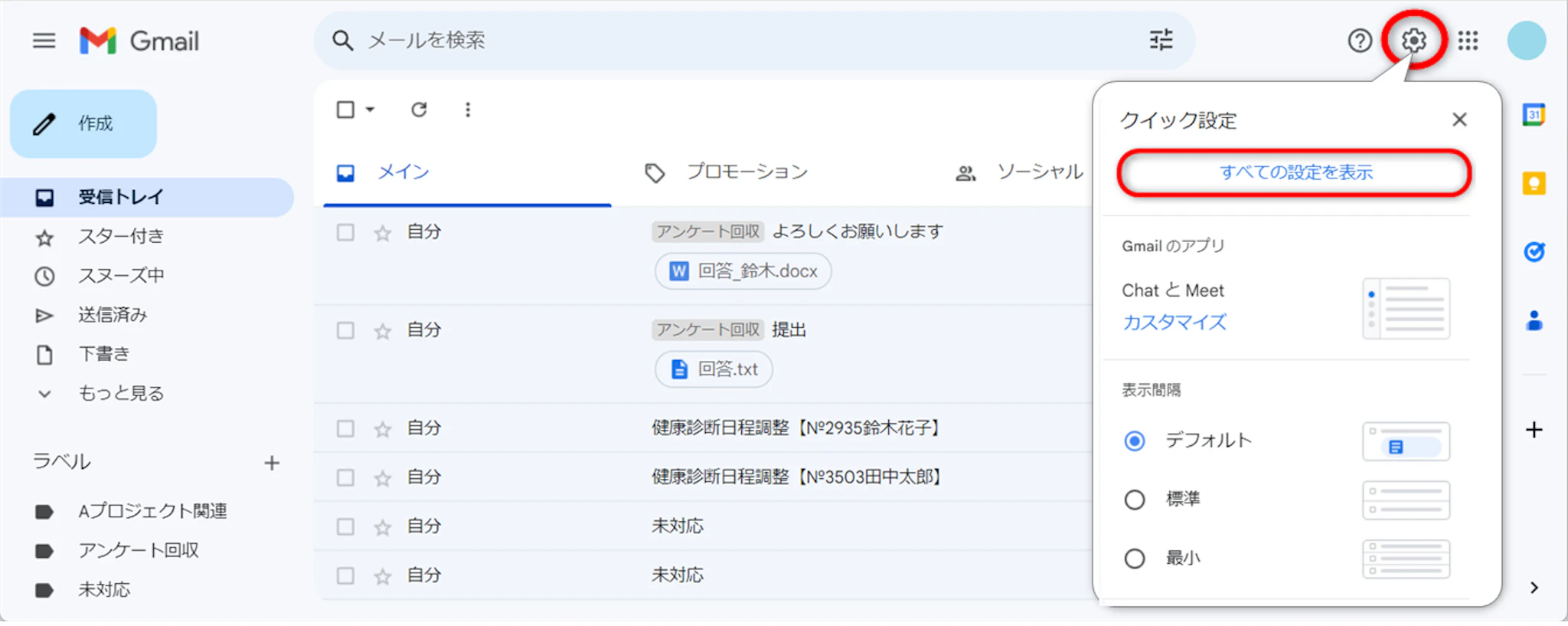Click the カスタマイズ link
The image size is (1568, 626).
(1174, 323)
